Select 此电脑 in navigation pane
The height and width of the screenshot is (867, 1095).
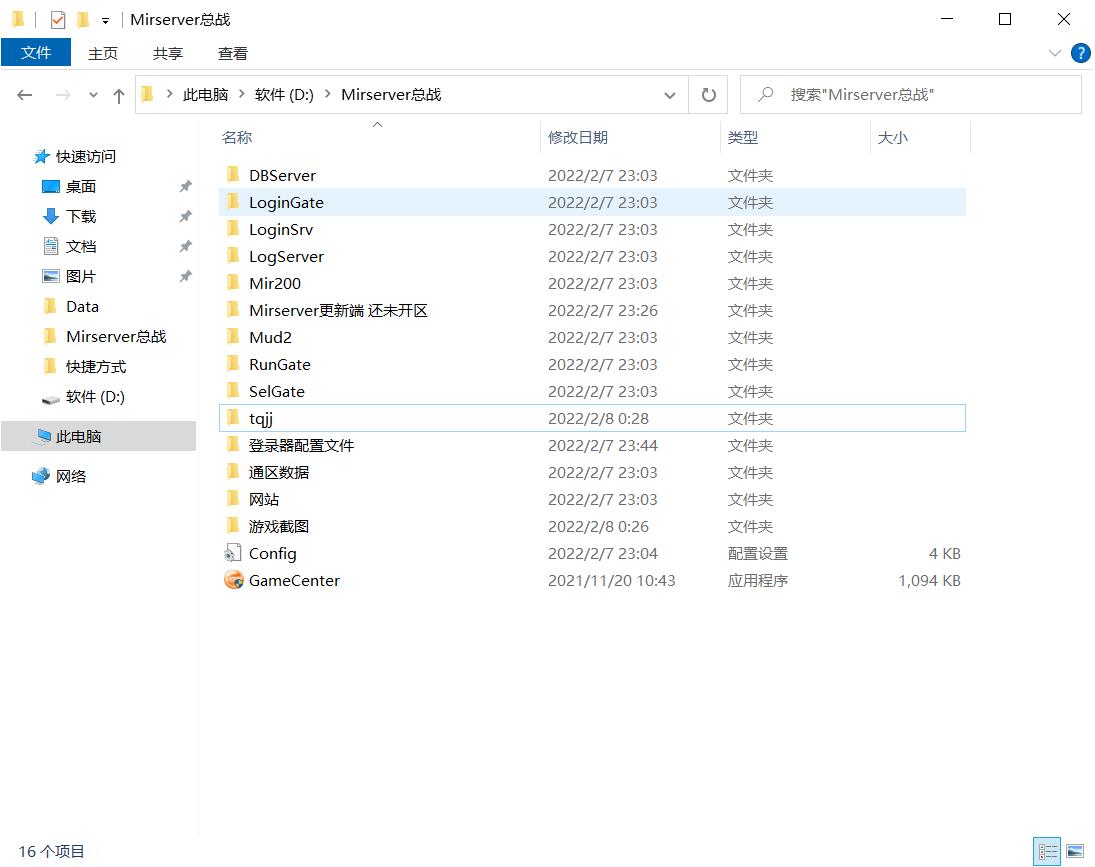(x=78, y=436)
